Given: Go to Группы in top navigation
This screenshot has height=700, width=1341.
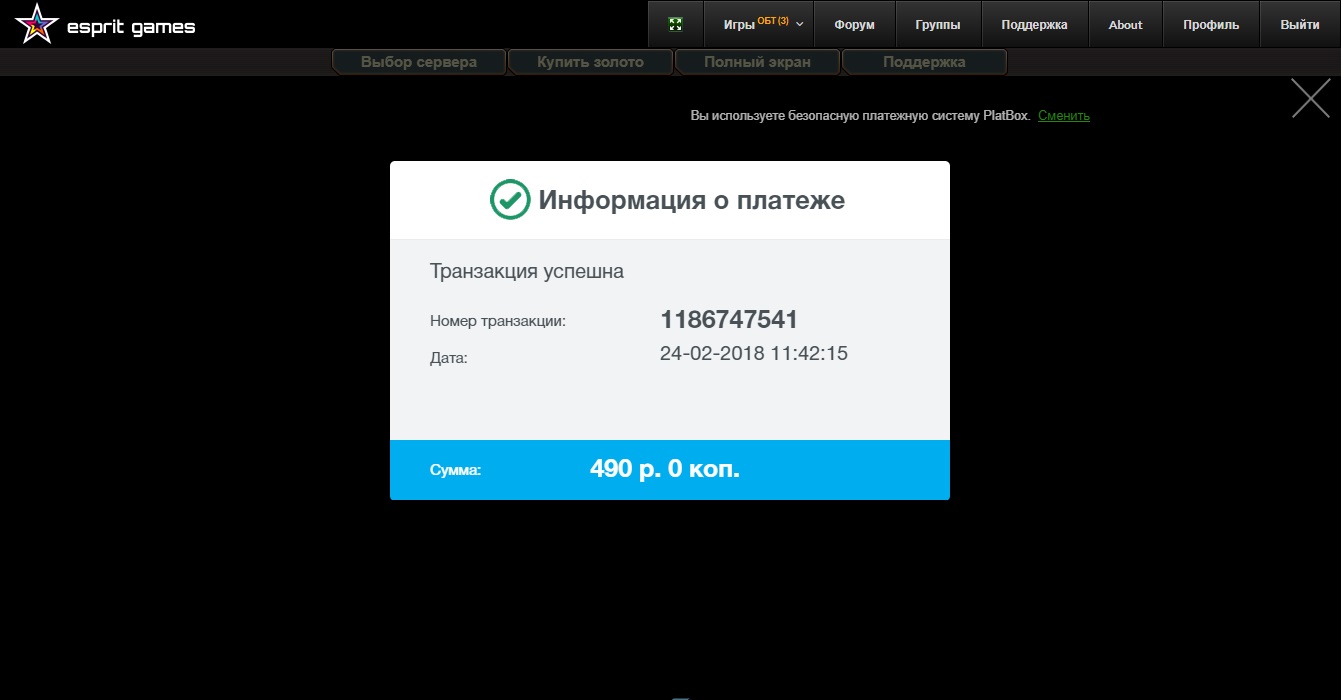Looking at the screenshot, I should pos(937,25).
